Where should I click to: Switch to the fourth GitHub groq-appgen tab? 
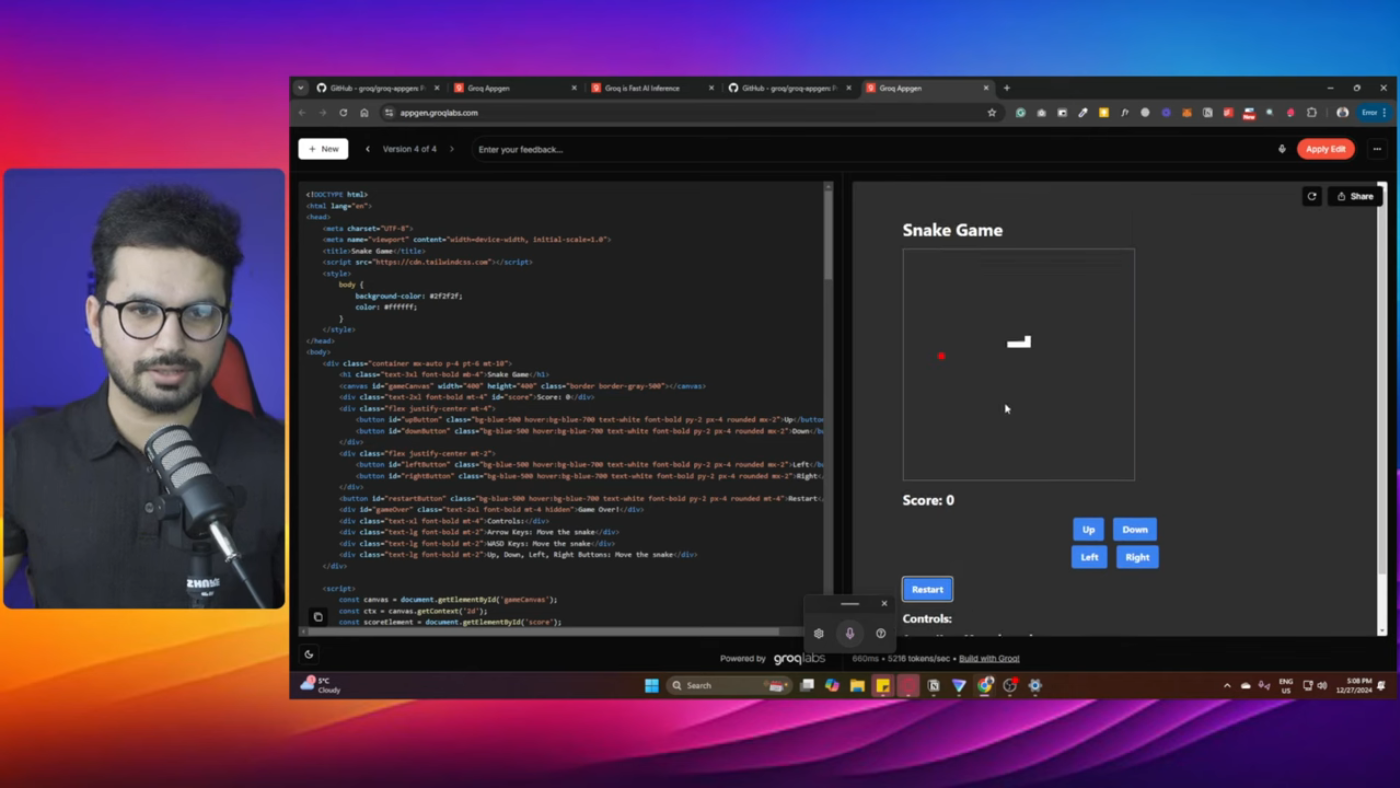coord(789,88)
